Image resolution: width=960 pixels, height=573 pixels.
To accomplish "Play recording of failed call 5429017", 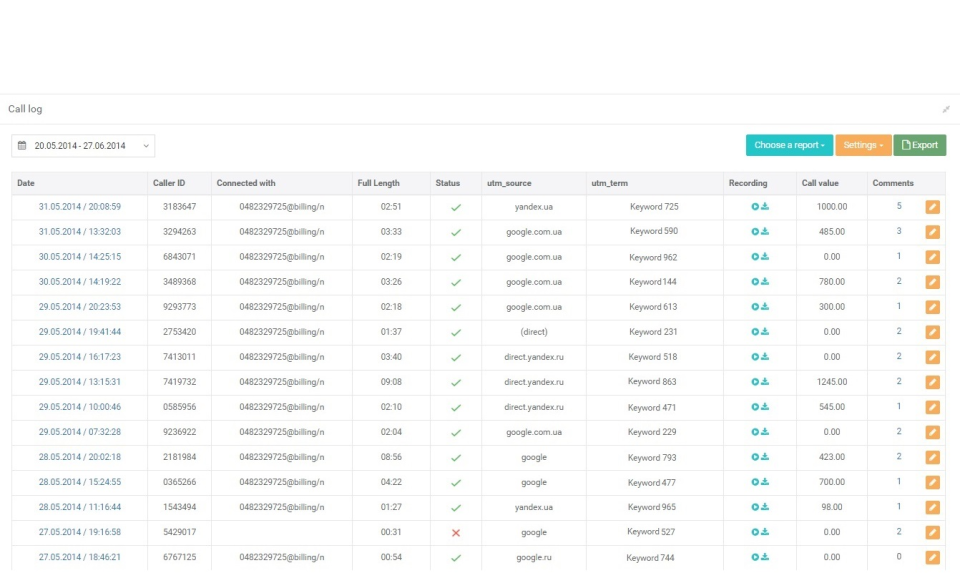I will click(x=756, y=532).
